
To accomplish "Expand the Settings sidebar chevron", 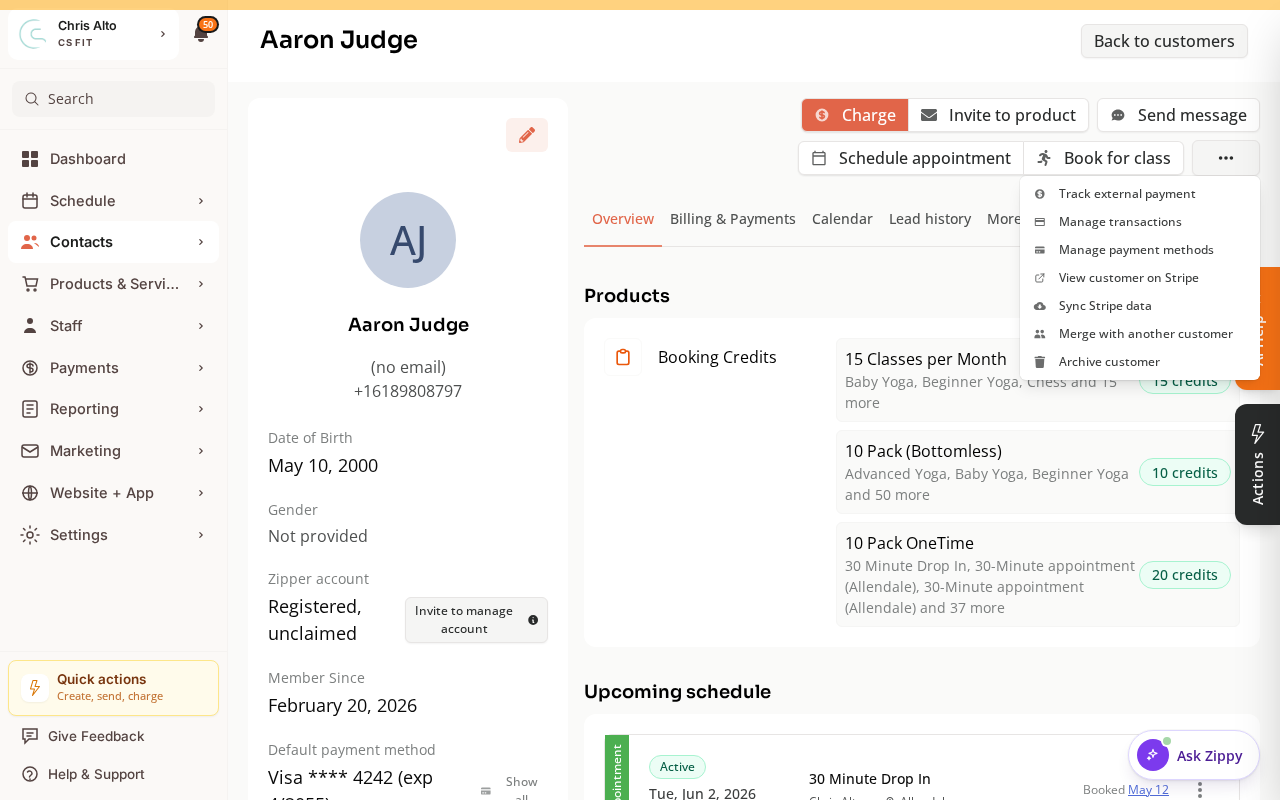I will click(x=201, y=535).
